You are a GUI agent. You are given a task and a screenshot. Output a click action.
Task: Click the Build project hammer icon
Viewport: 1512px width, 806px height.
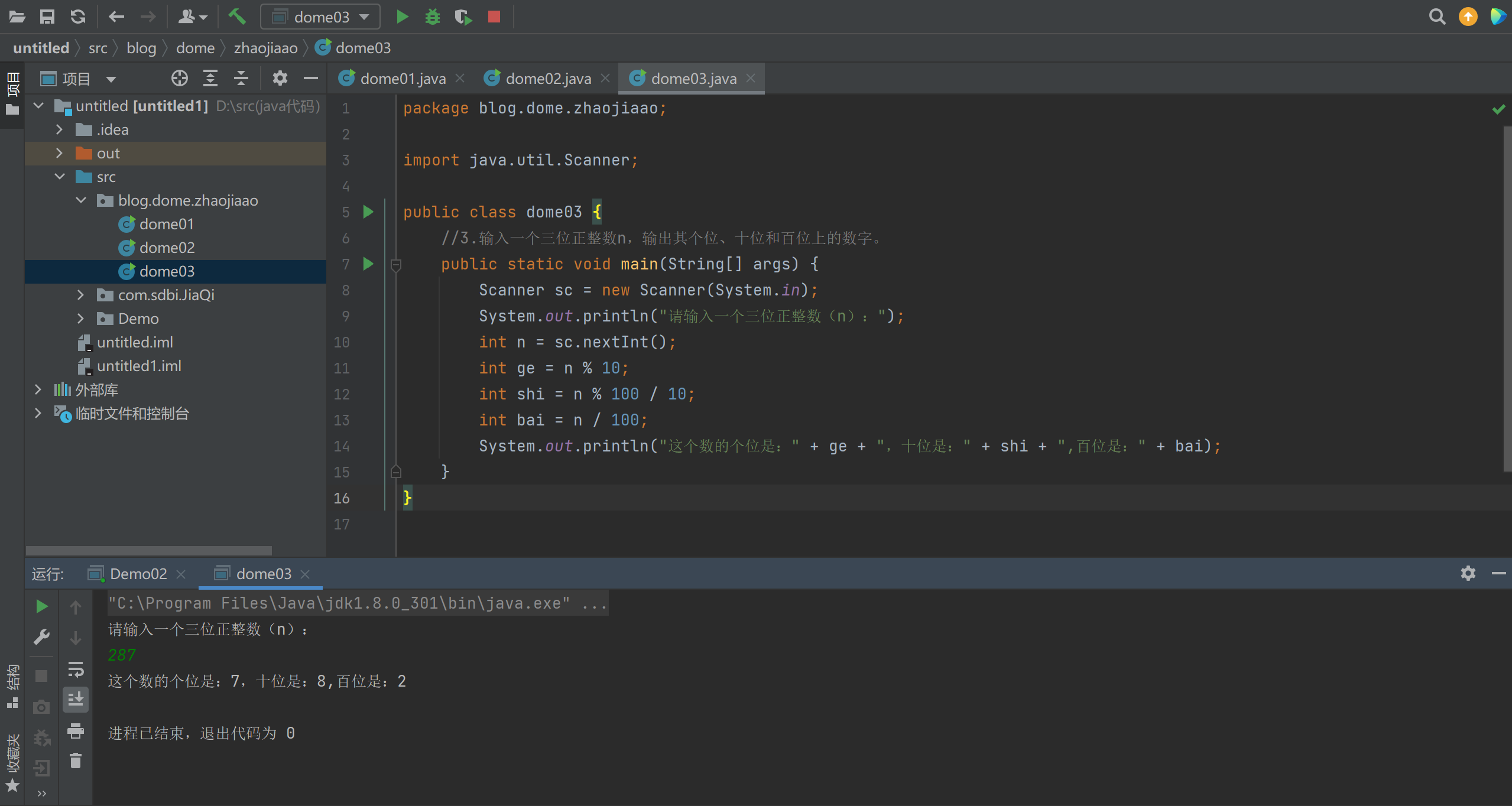237,17
